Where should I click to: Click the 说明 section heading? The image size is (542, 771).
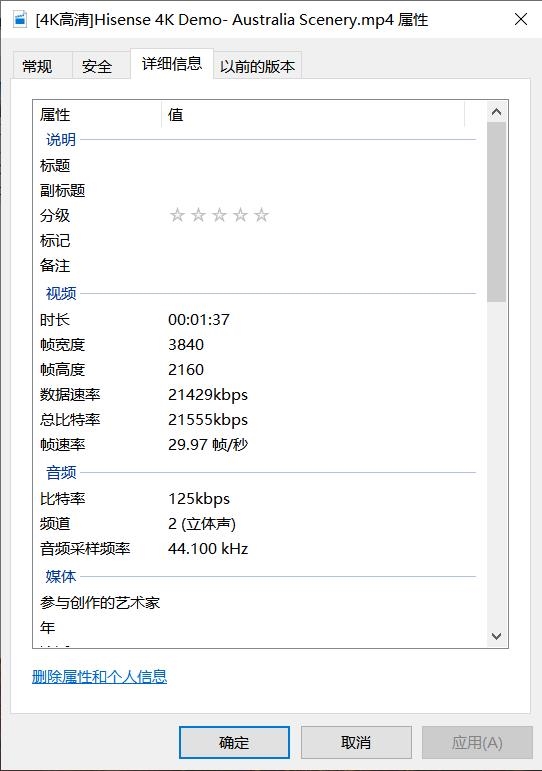(61, 140)
